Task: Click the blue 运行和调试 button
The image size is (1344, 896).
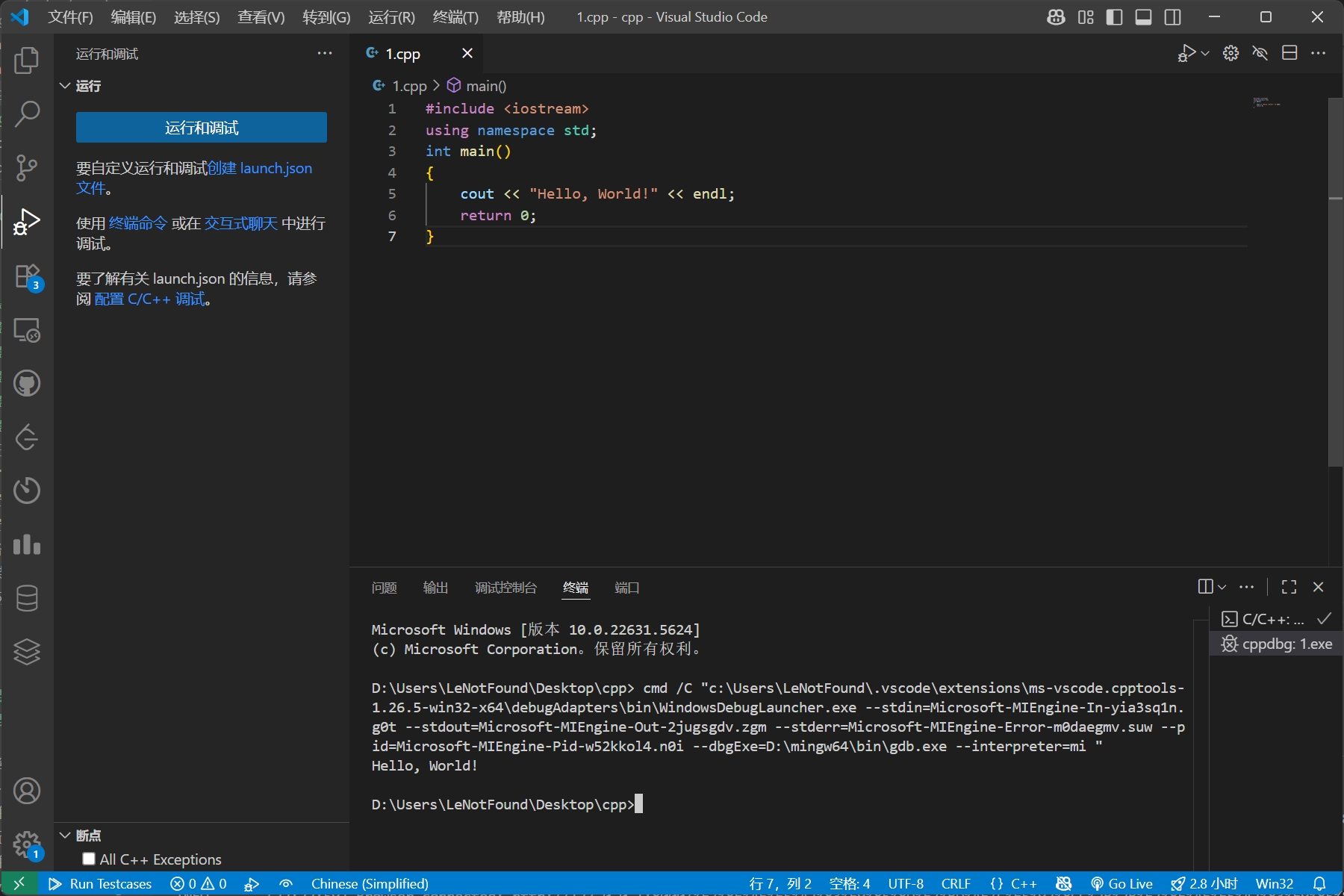Action: click(202, 128)
